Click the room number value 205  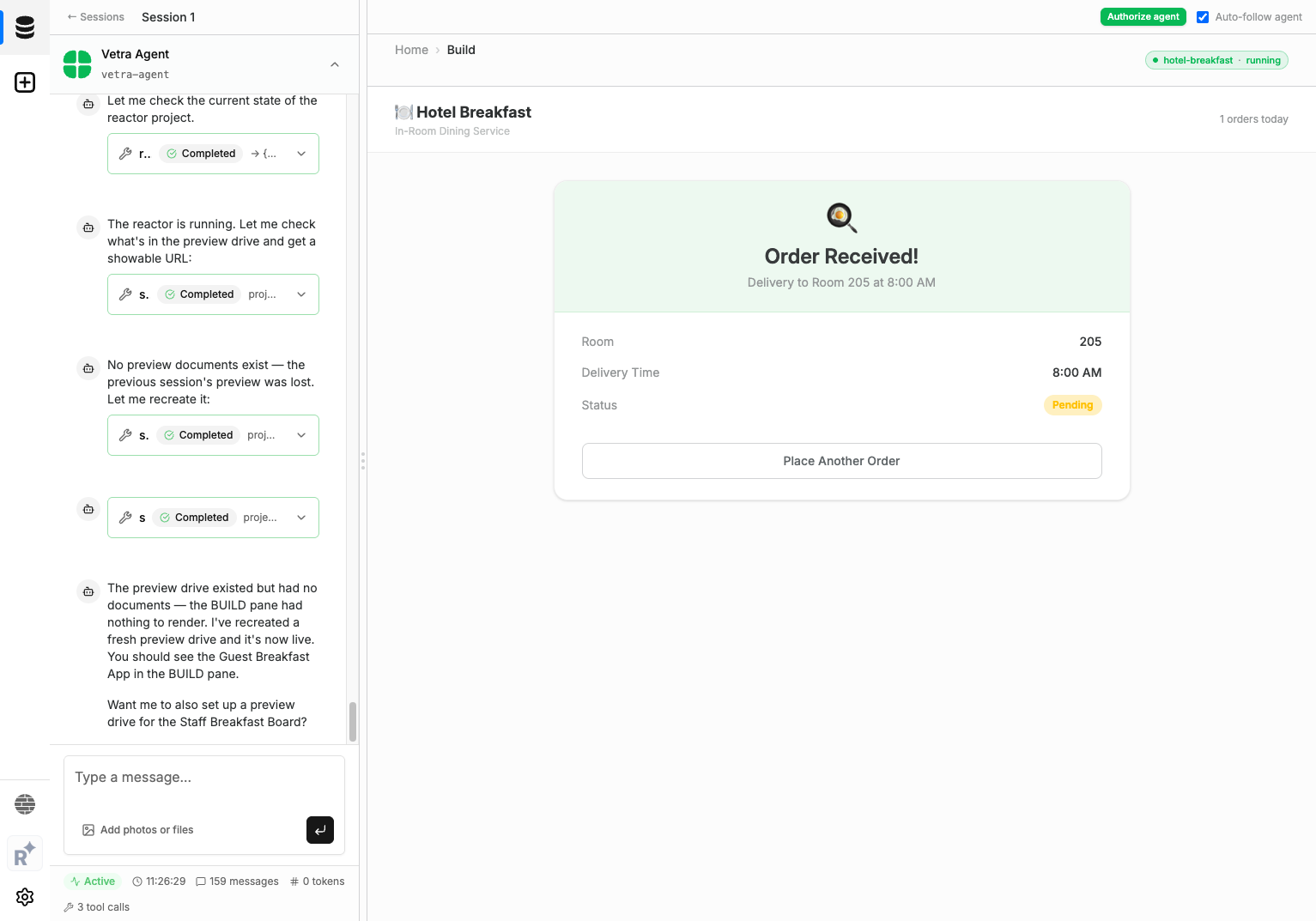[x=1090, y=342]
